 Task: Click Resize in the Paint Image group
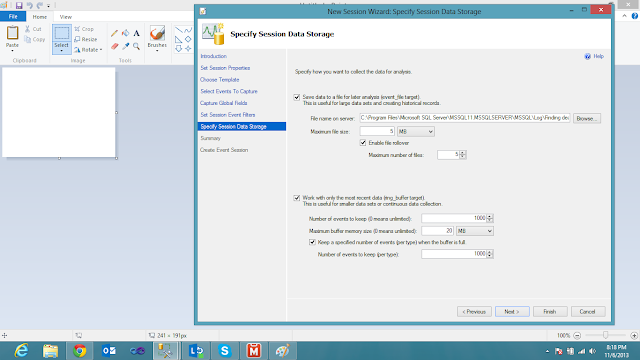[86, 39]
